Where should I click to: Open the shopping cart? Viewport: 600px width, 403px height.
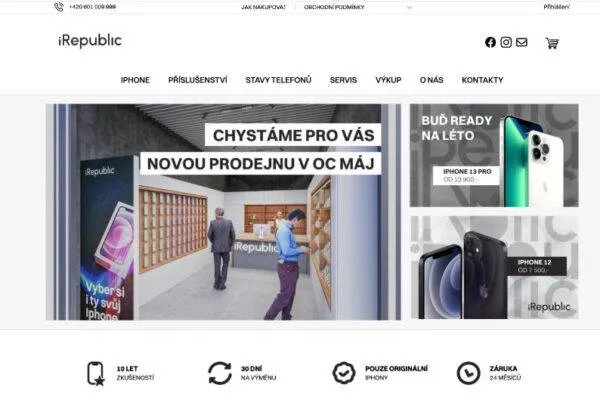pyautogui.click(x=552, y=43)
